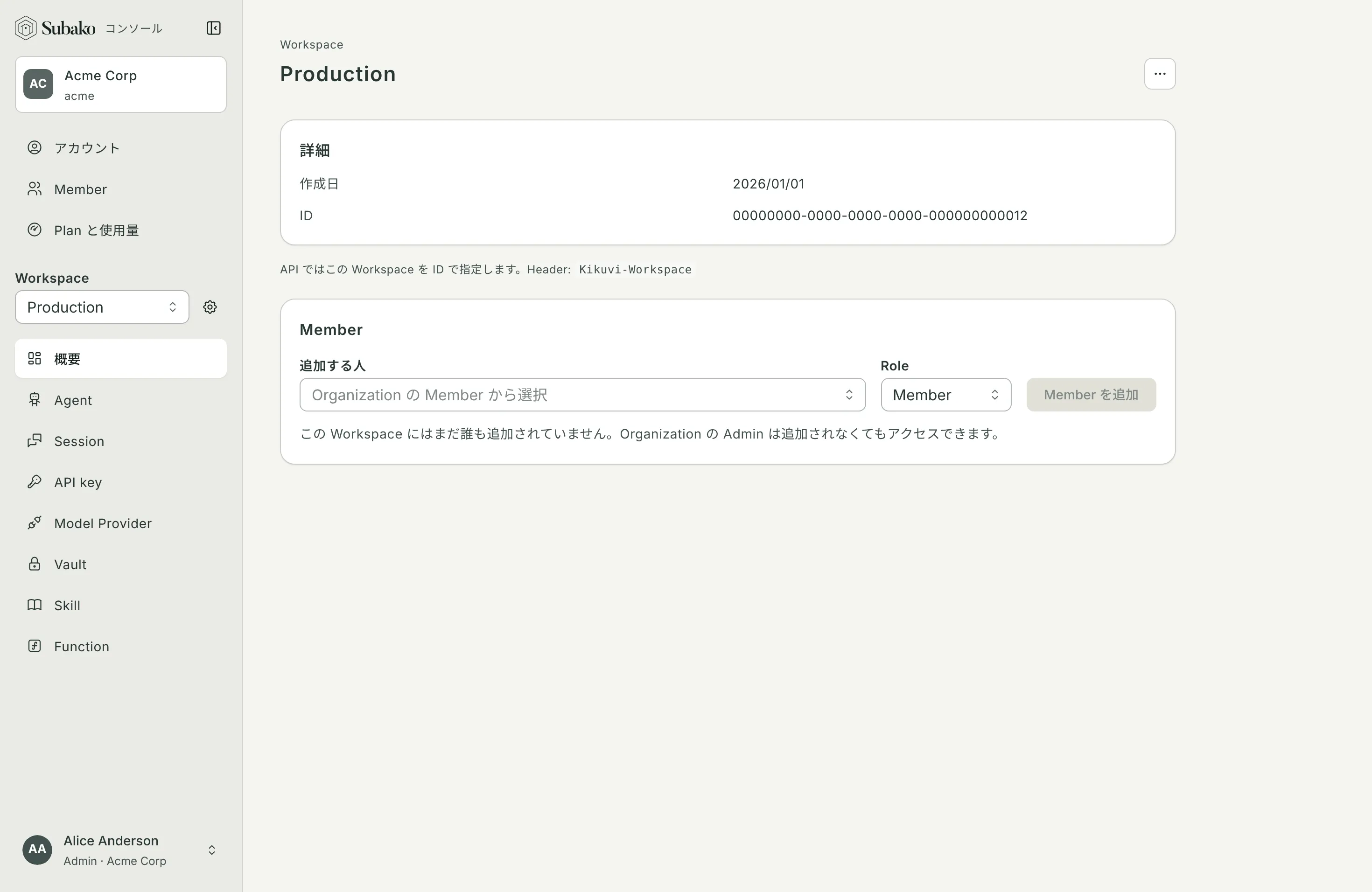Click the Subako logo icon

pos(25,28)
